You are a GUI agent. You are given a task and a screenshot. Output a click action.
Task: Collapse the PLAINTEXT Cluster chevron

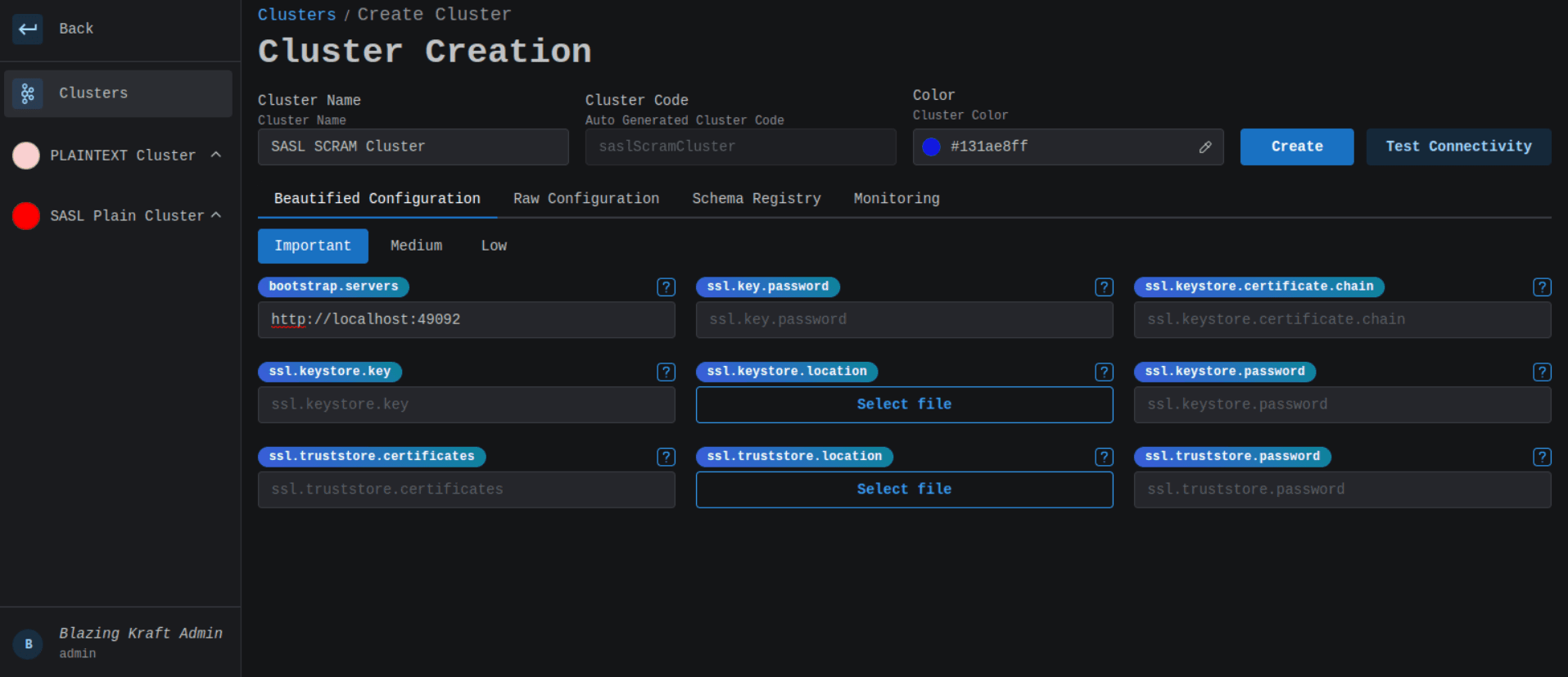pyautogui.click(x=216, y=155)
